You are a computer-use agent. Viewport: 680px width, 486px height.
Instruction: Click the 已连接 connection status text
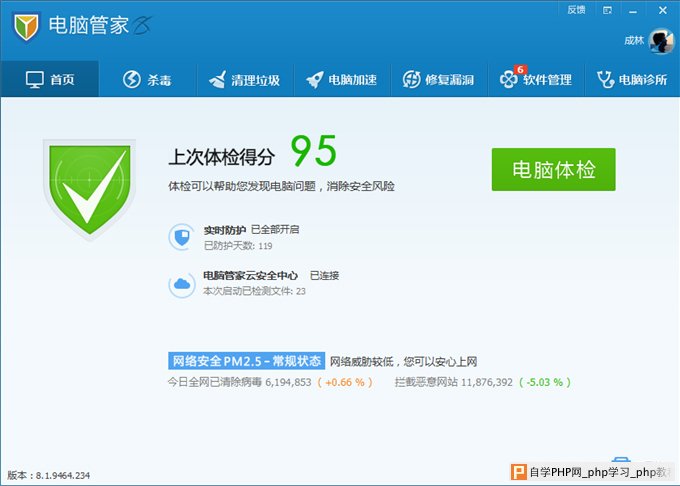[x=324, y=275]
